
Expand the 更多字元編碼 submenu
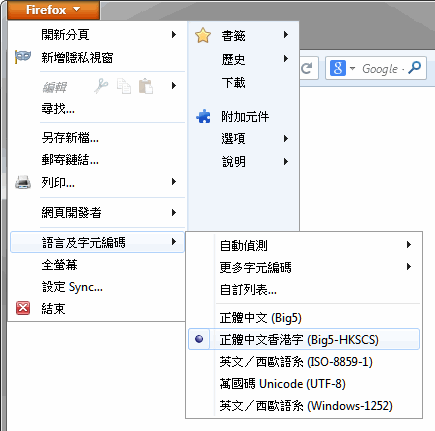coord(304,267)
